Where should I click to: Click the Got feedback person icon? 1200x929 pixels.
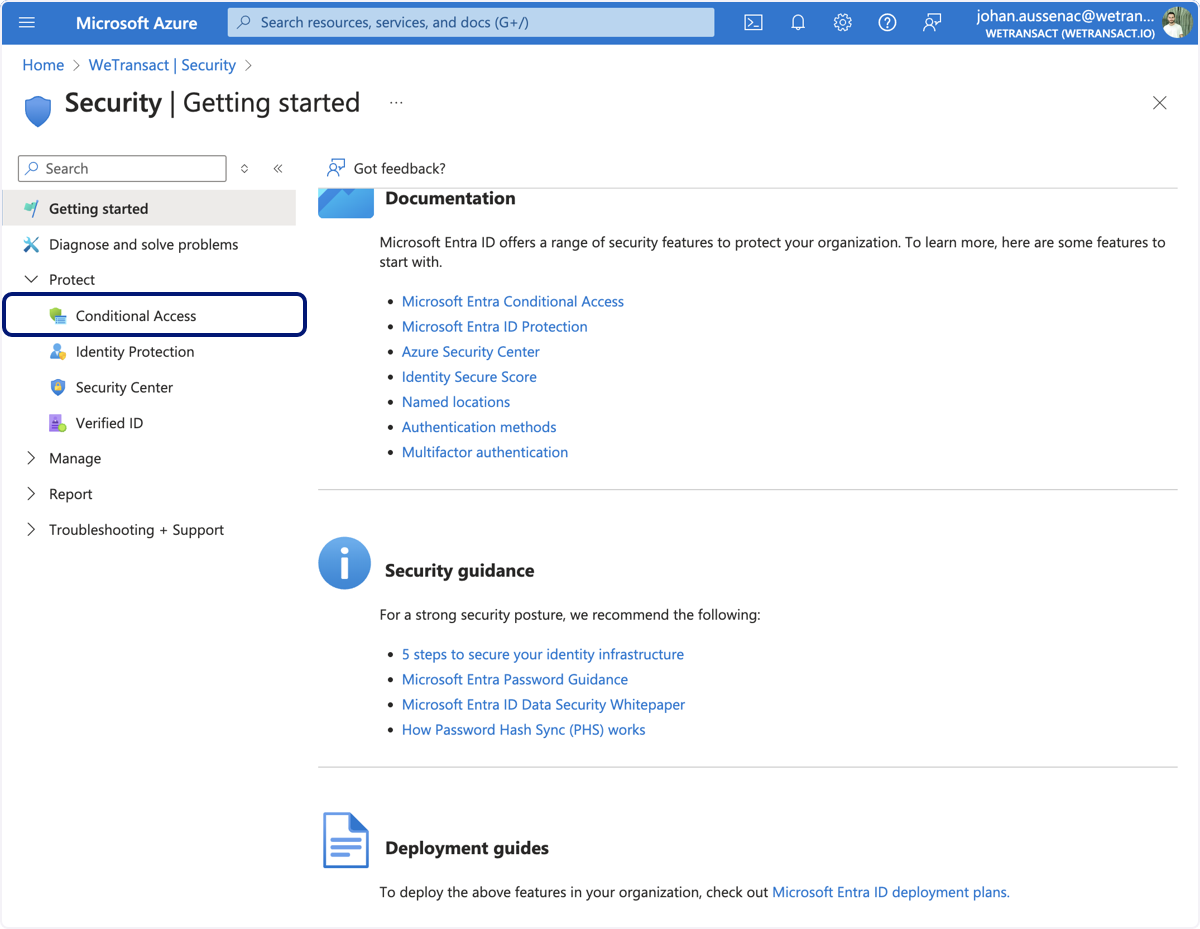pos(336,168)
